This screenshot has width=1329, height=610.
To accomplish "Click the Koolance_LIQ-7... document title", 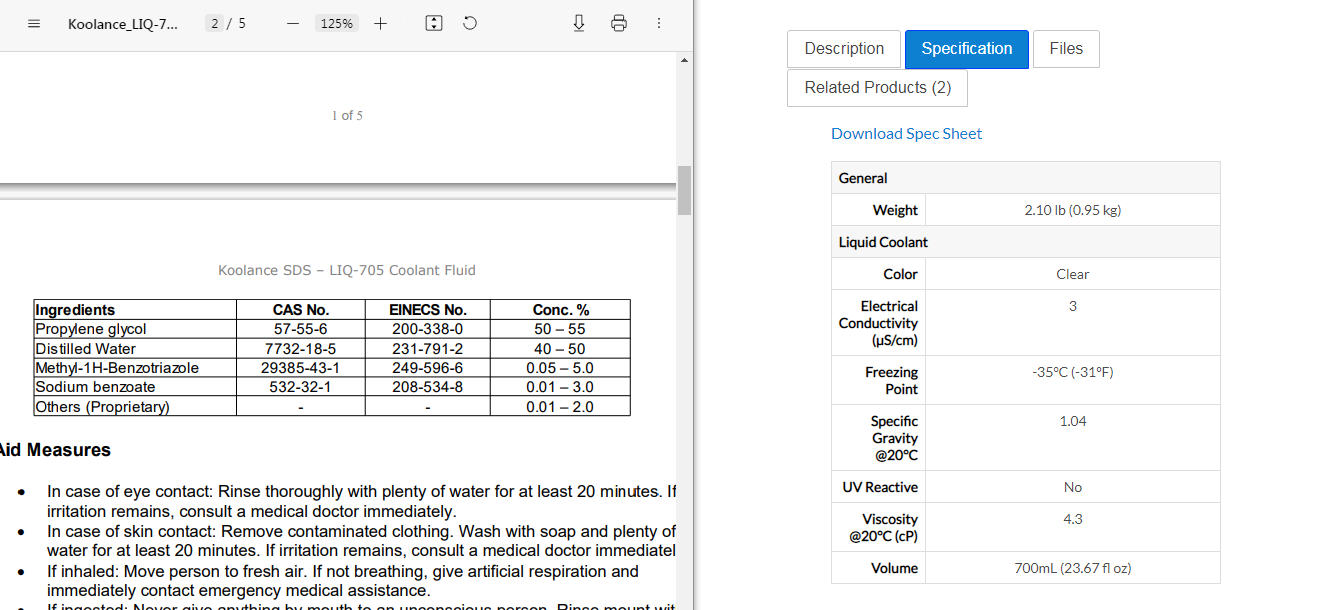I will tap(123, 24).
